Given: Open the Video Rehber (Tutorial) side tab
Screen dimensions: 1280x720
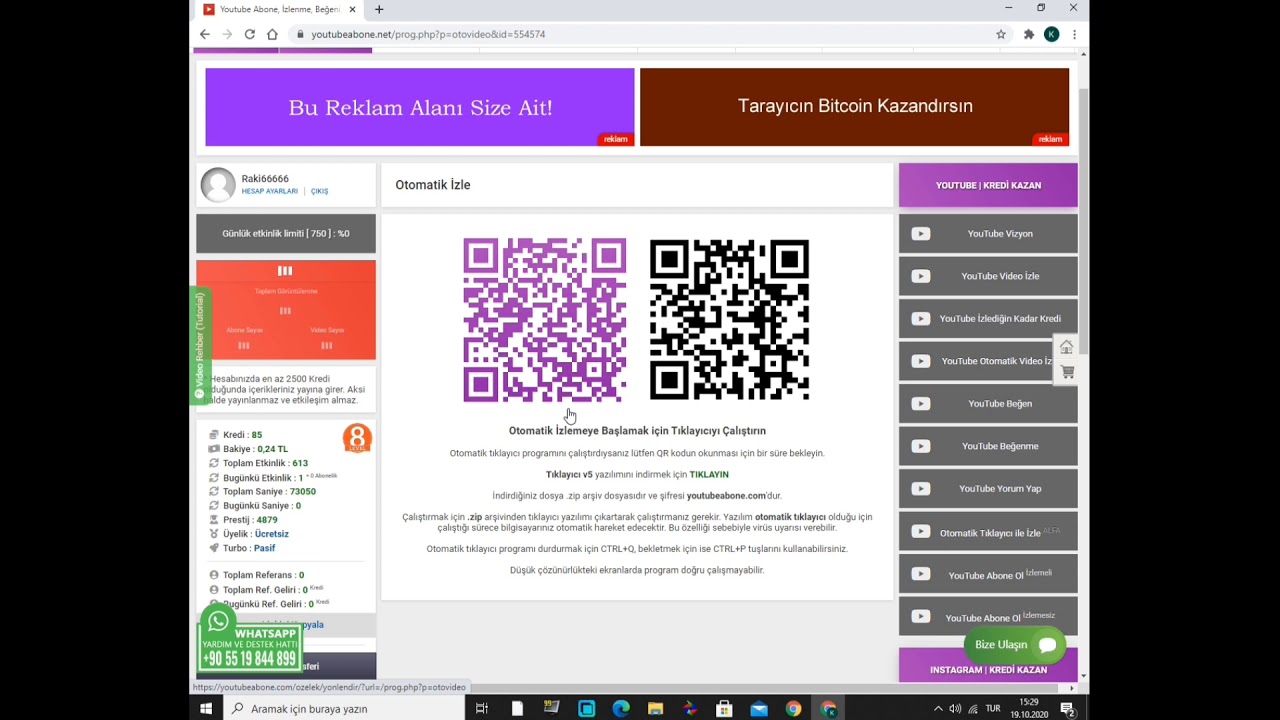Looking at the screenshot, I should [199, 346].
